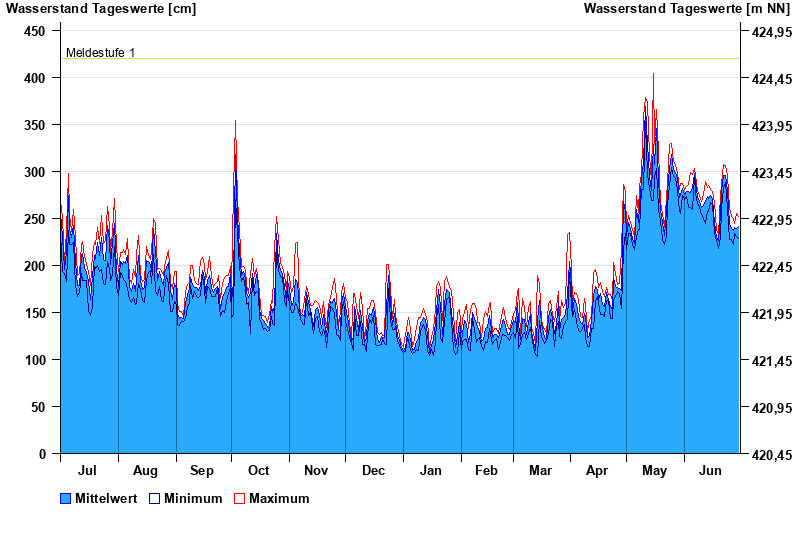
Task: Click the right title Wasserstand Tageswerte [m NN]
Action: click(688, 9)
